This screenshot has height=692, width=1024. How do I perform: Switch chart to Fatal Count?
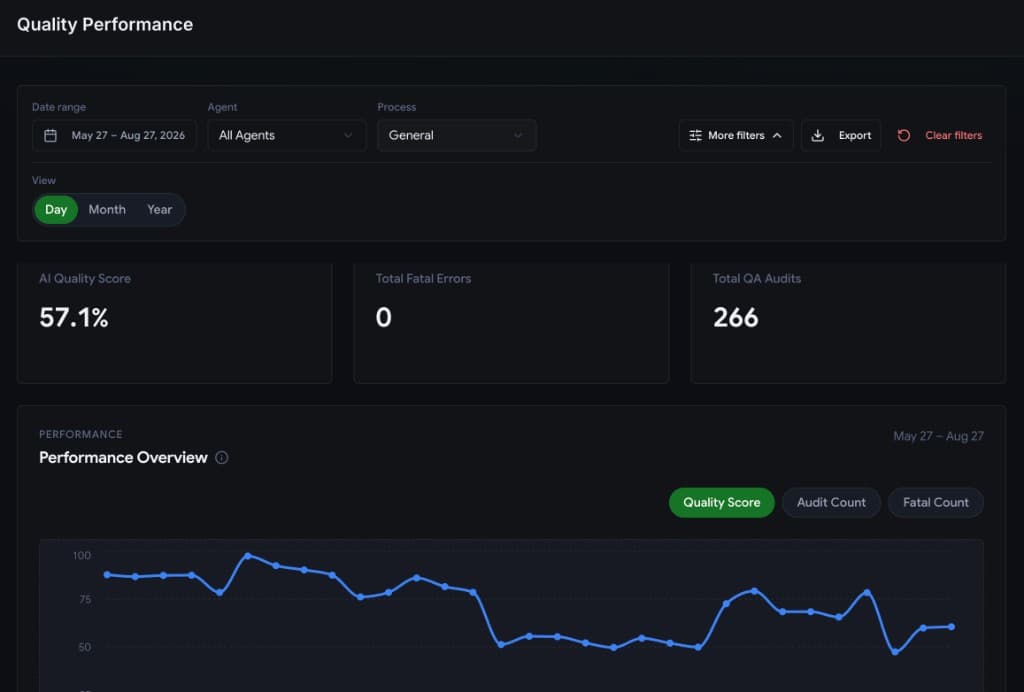[936, 503]
